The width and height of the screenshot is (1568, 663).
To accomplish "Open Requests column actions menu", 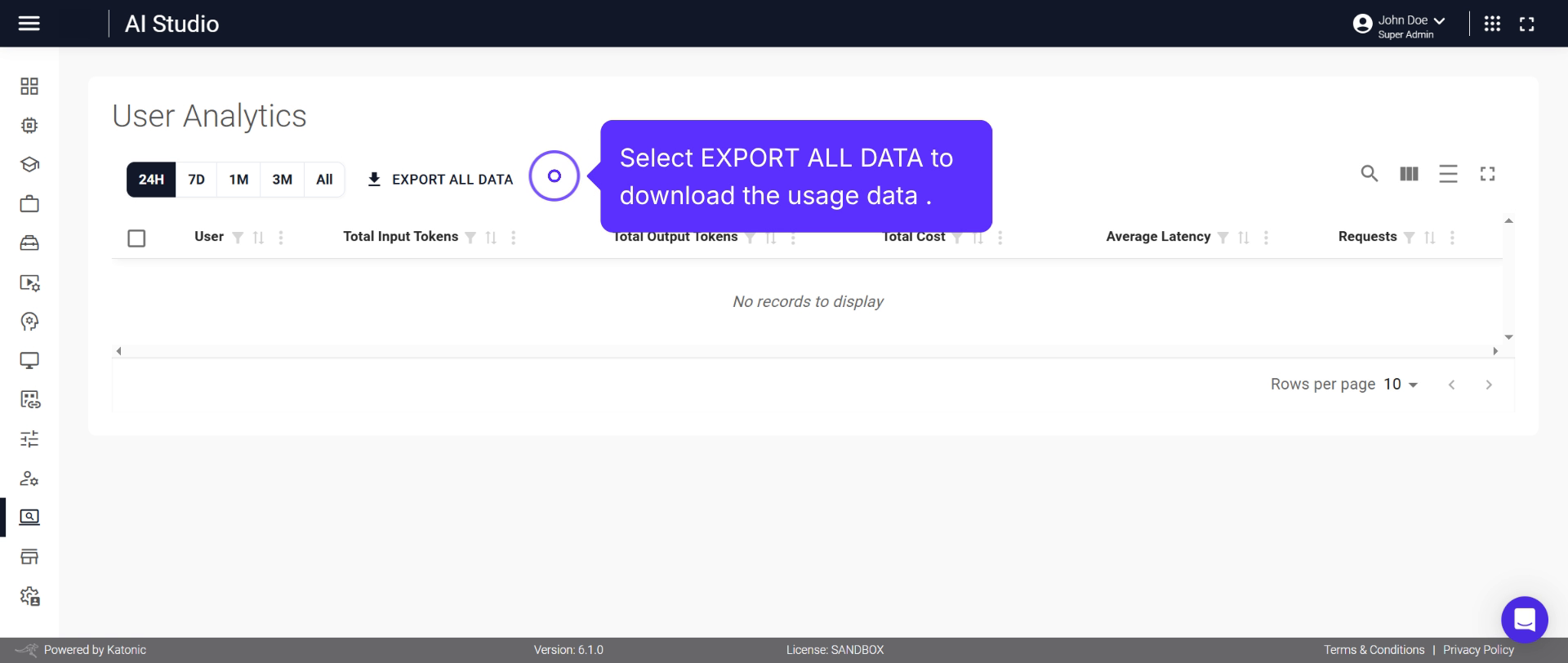I will tap(1452, 238).
